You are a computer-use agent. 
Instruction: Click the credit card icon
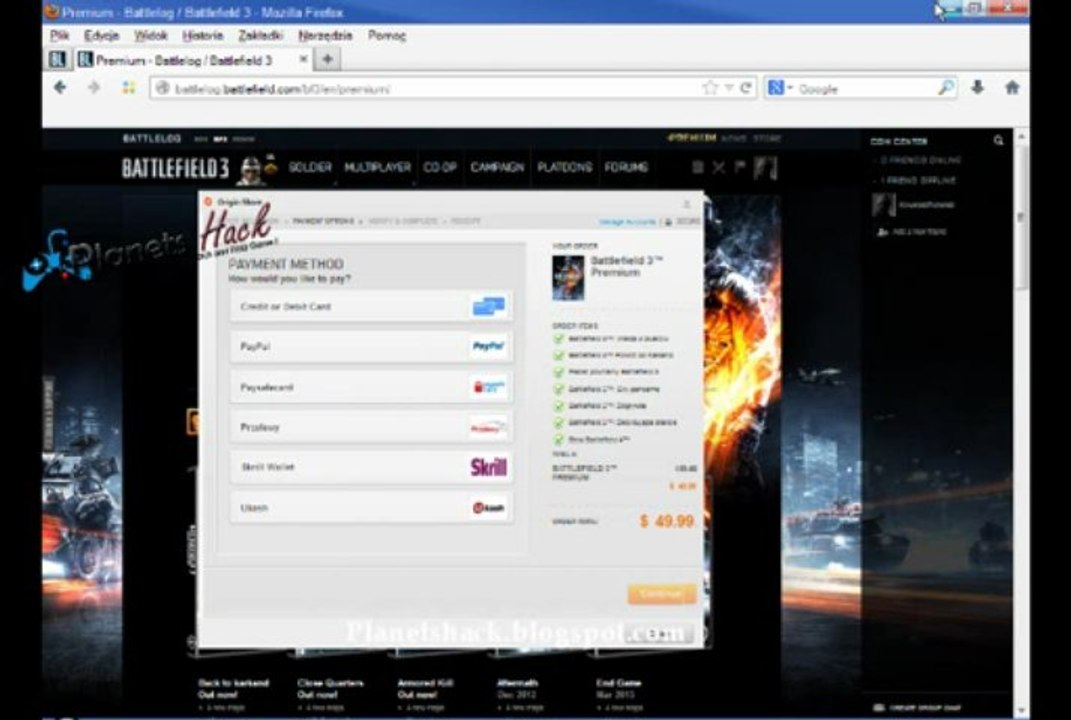(489, 306)
